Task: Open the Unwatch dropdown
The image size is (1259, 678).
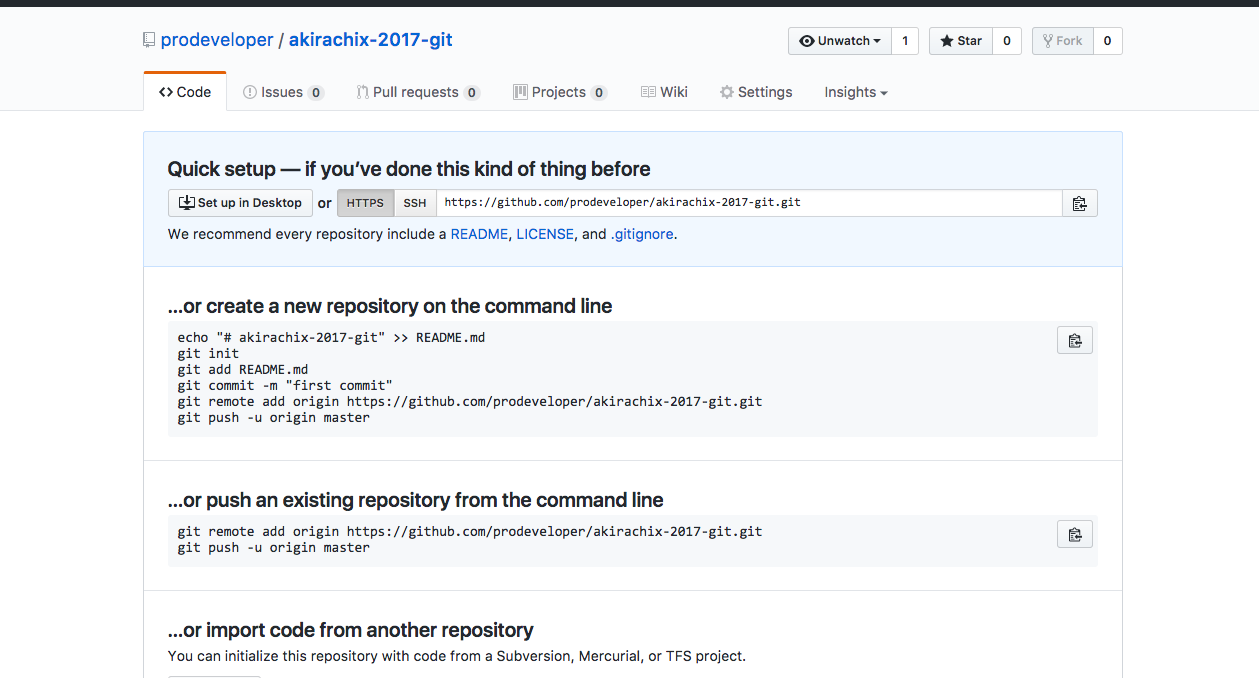Action: 840,41
